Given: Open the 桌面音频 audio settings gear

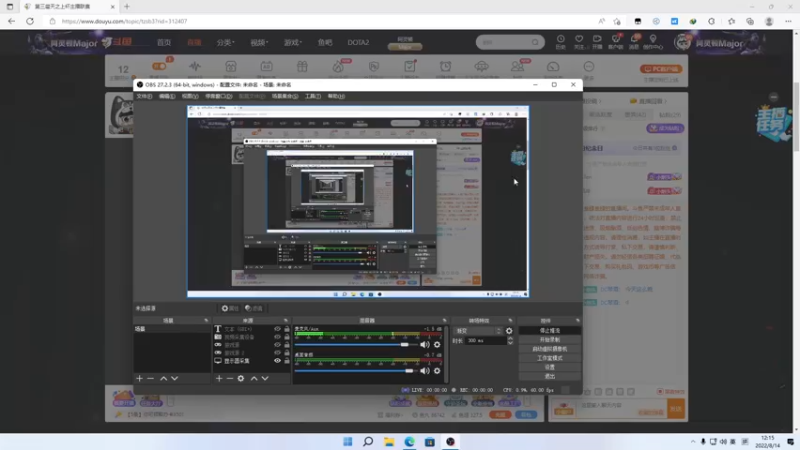Looking at the screenshot, I should tap(437, 371).
